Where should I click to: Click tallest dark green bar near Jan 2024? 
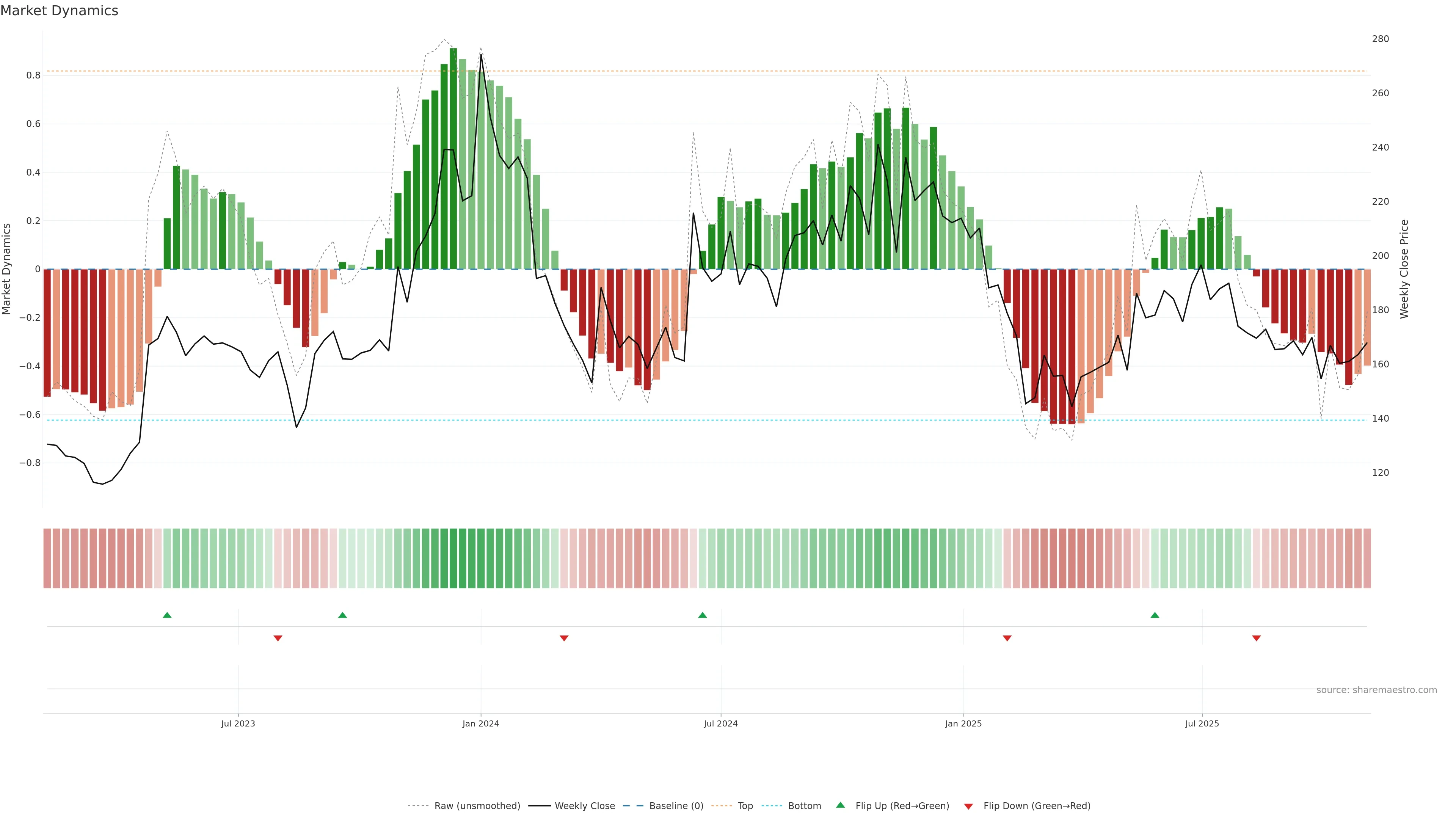[x=453, y=158]
